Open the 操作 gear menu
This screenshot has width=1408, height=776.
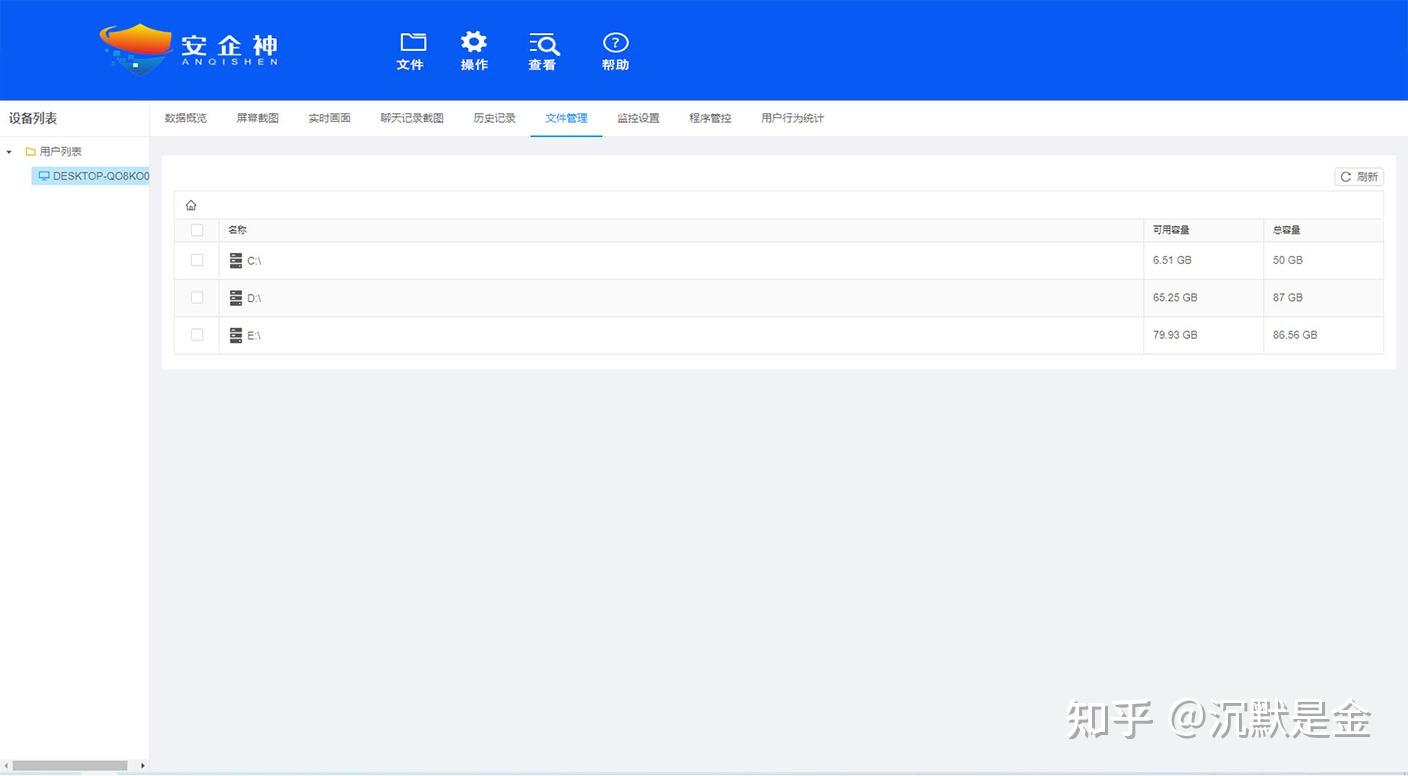tap(474, 51)
